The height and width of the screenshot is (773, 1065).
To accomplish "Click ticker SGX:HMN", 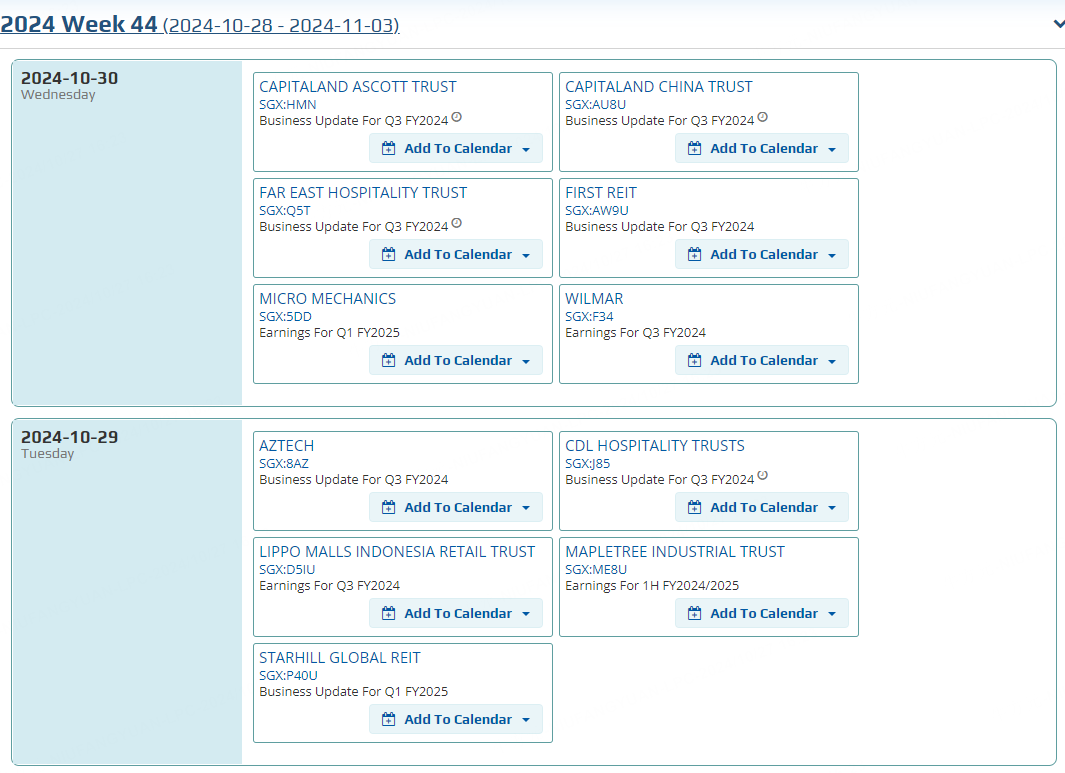I will (287, 105).
